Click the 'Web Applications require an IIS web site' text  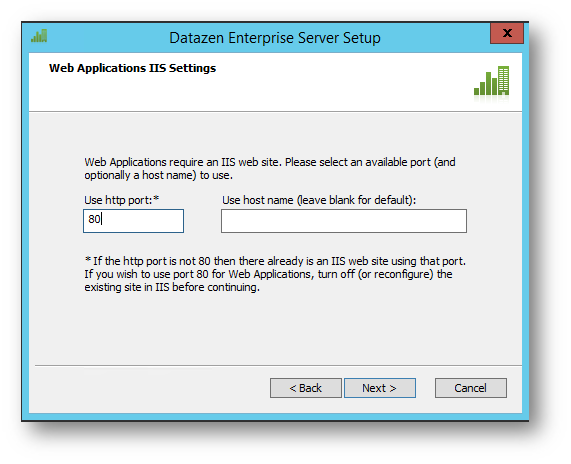[x=270, y=169]
